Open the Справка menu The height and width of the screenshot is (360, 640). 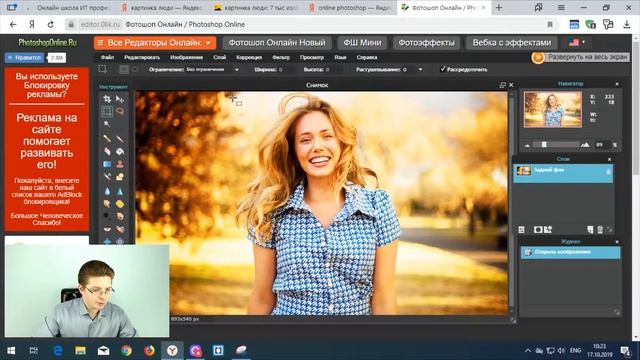coord(367,57)
